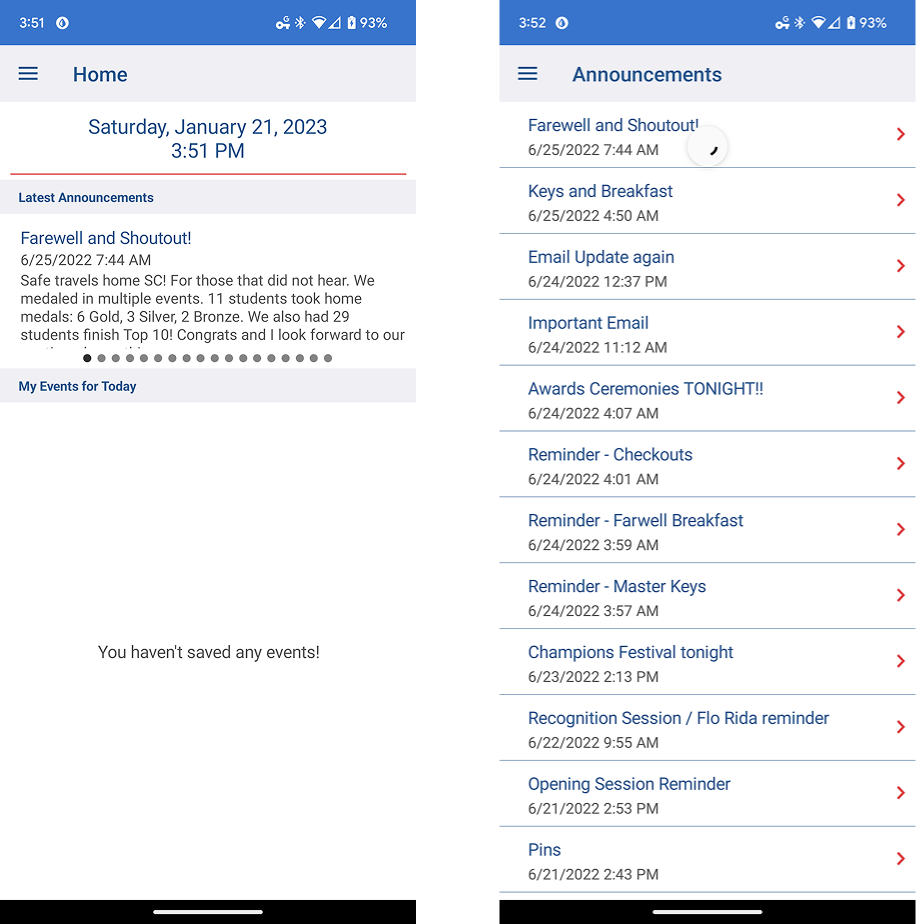916x924 pixels.
Task: Open chevron for Opening Session Reminder row
Action: (x=900, y=793)
